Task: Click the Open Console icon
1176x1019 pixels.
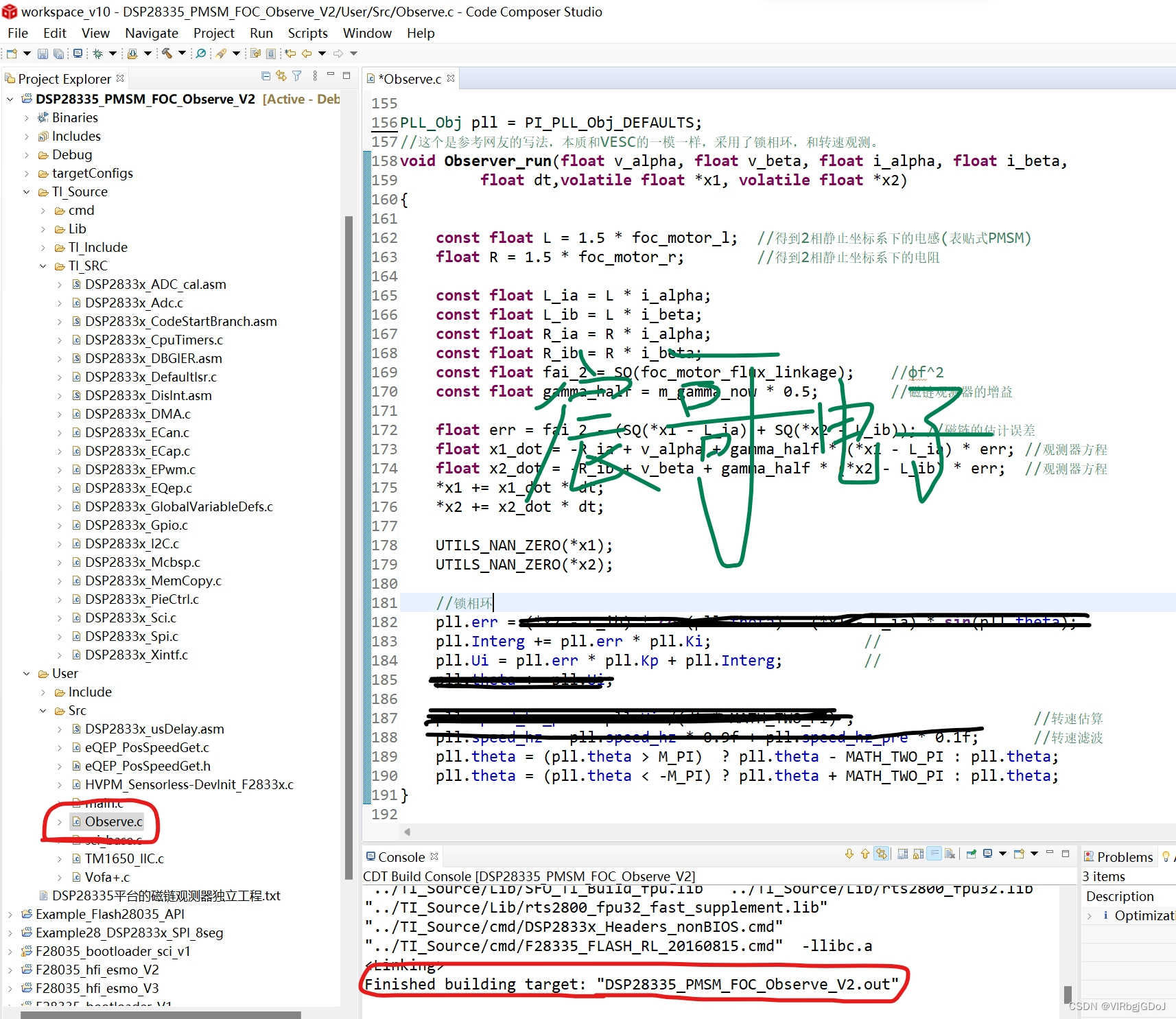Action: 1019,854
